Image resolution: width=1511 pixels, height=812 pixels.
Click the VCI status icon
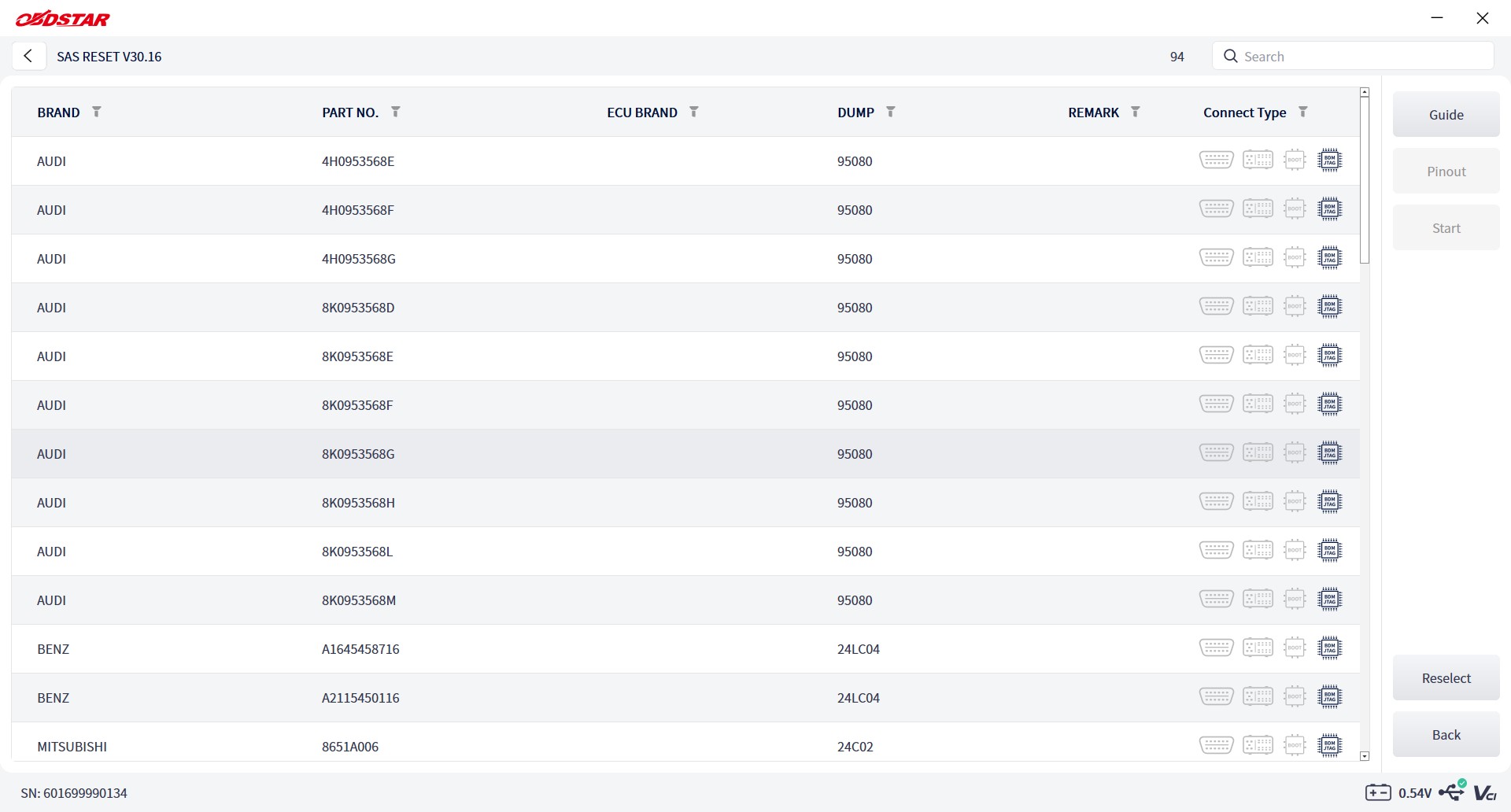[1485, 792]
